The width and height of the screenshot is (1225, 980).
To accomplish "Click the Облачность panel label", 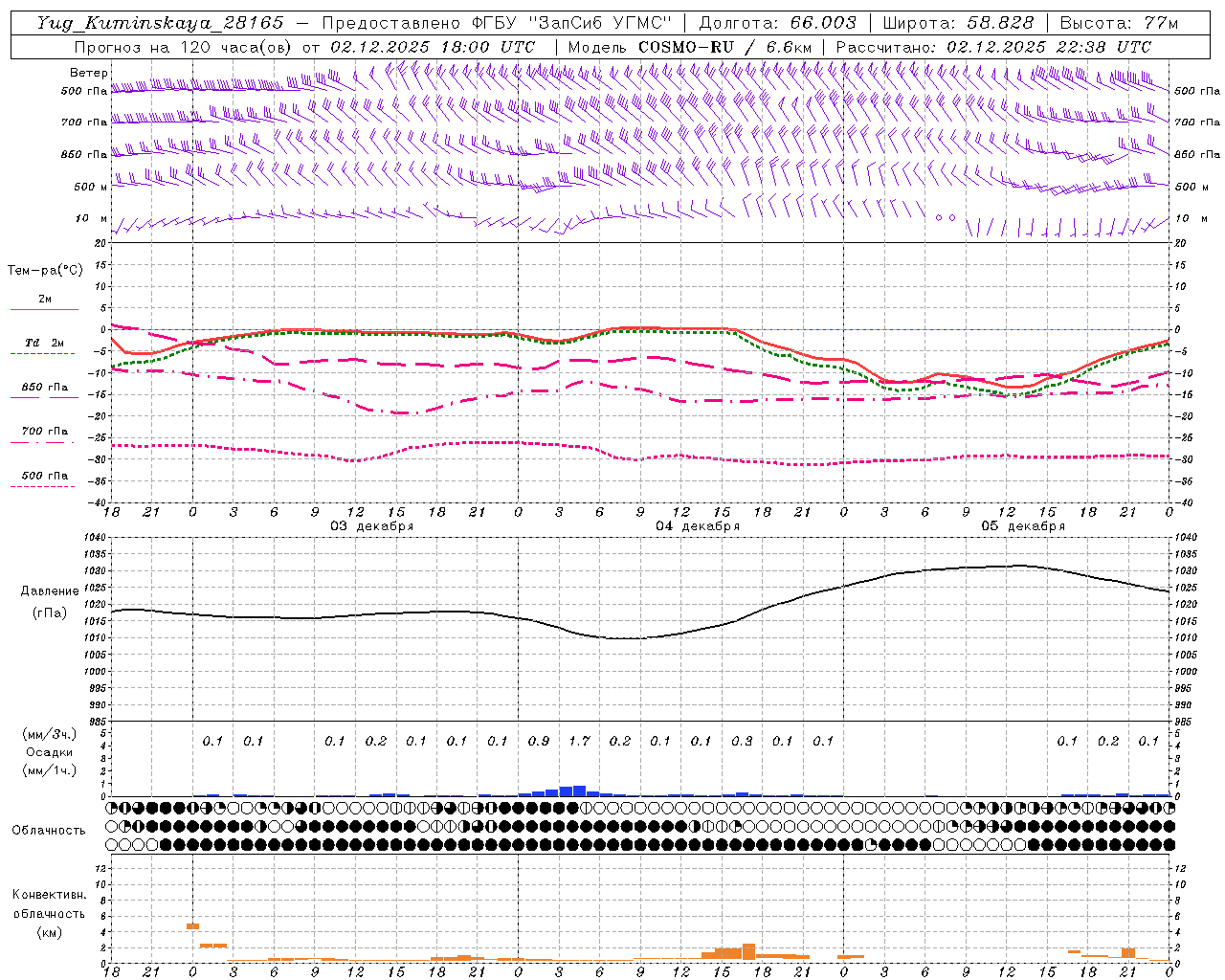I will coord(49,831).
